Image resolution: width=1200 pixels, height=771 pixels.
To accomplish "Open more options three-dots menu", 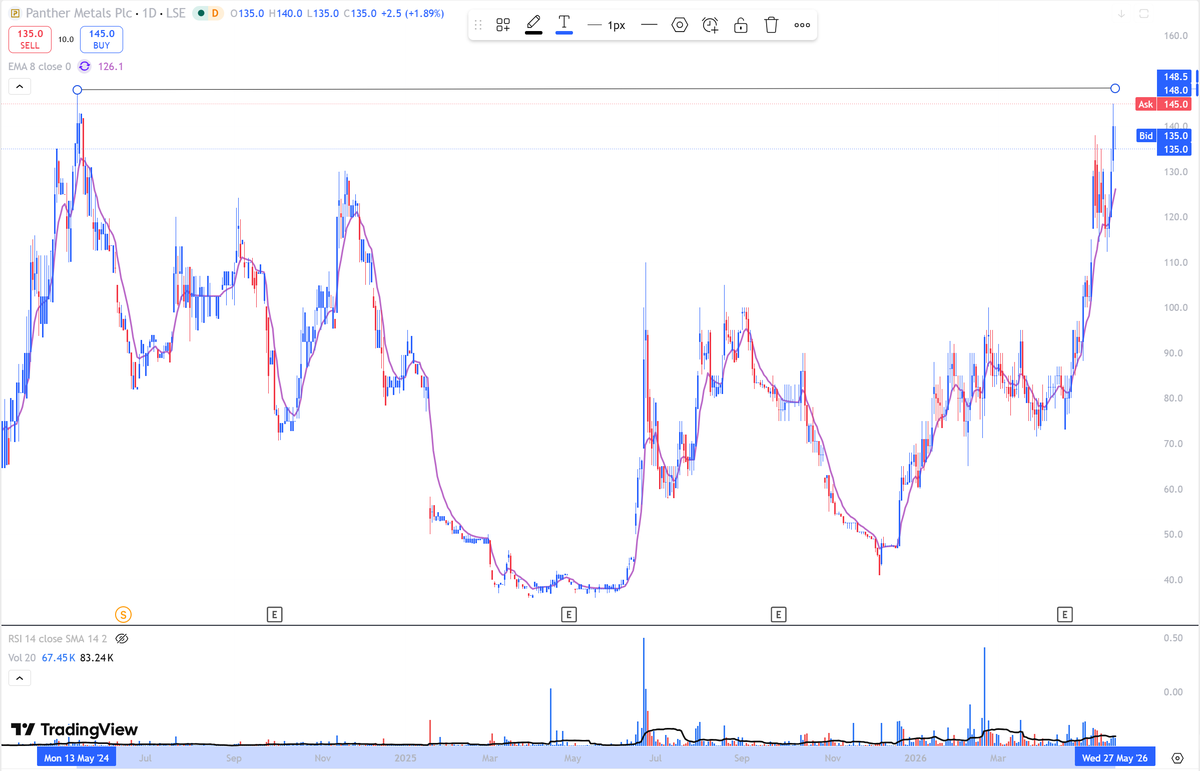I will pyautogui.click(x=802, y=25).
